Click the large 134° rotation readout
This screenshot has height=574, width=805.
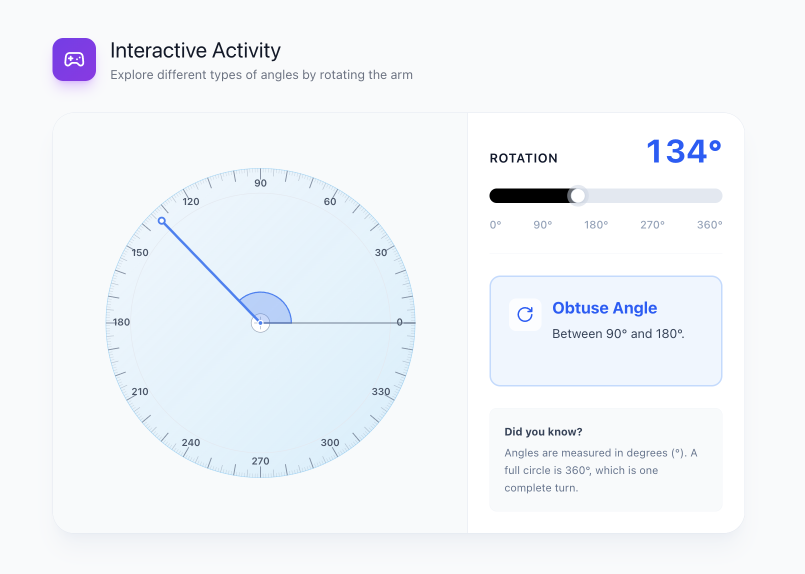683,152
